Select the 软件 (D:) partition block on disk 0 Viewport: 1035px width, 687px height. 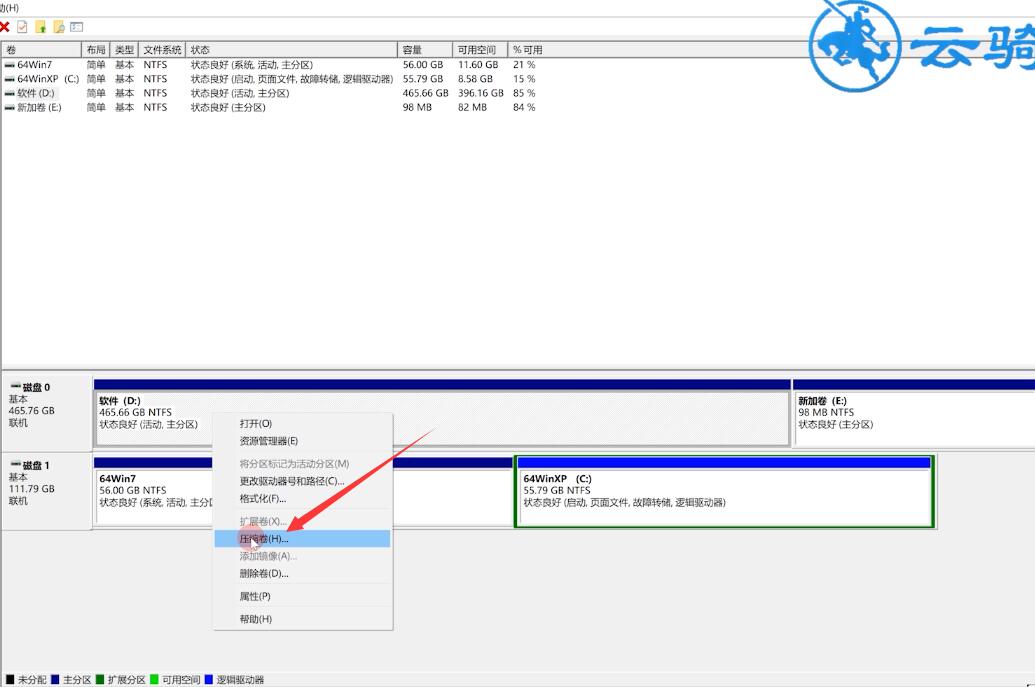tap(442, 412)
